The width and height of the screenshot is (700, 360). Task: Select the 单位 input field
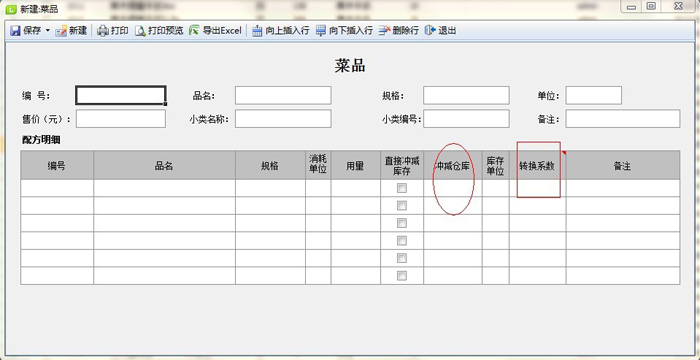594,95
